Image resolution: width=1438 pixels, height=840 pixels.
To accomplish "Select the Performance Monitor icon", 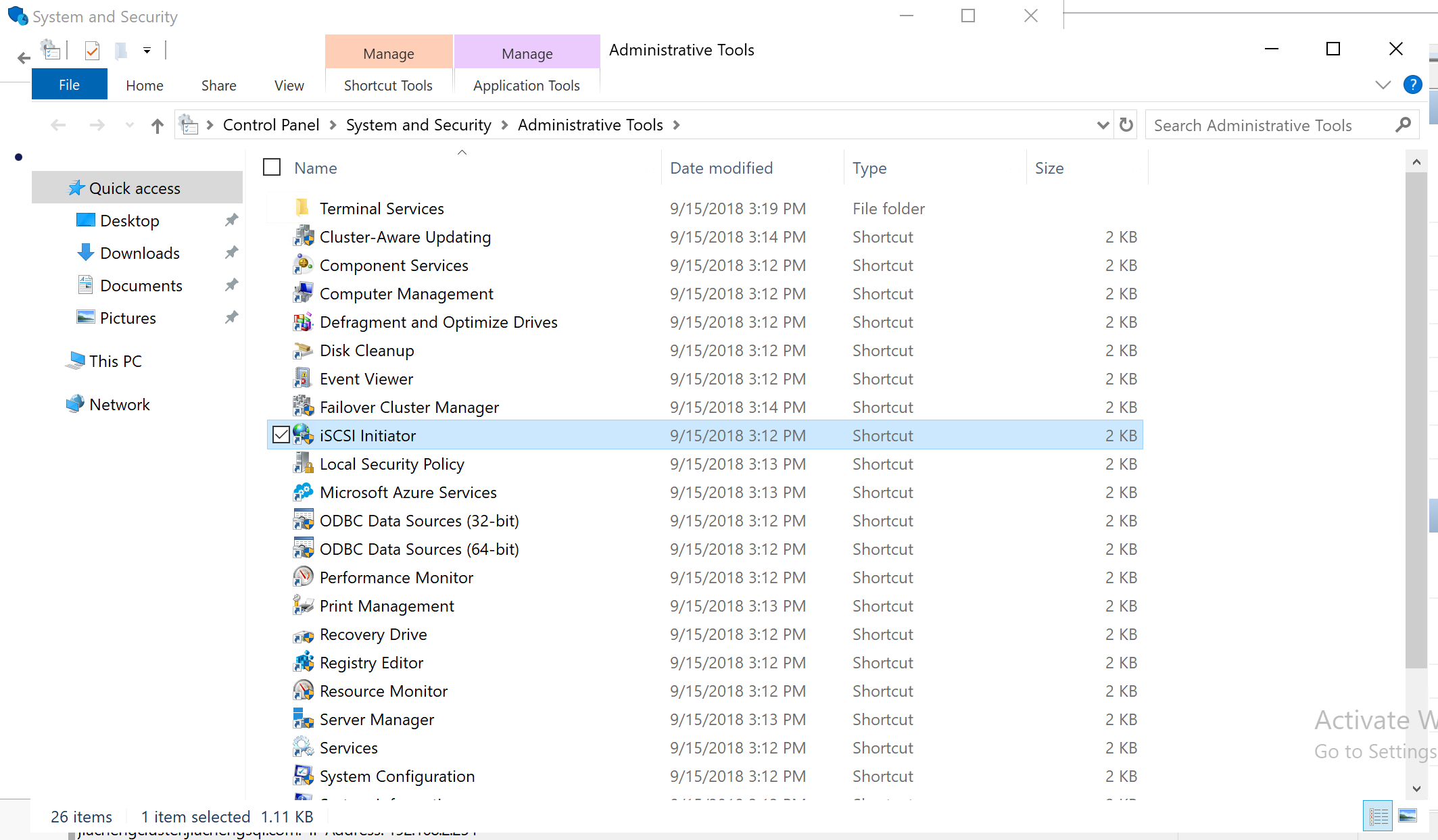I will coord(303,577).
